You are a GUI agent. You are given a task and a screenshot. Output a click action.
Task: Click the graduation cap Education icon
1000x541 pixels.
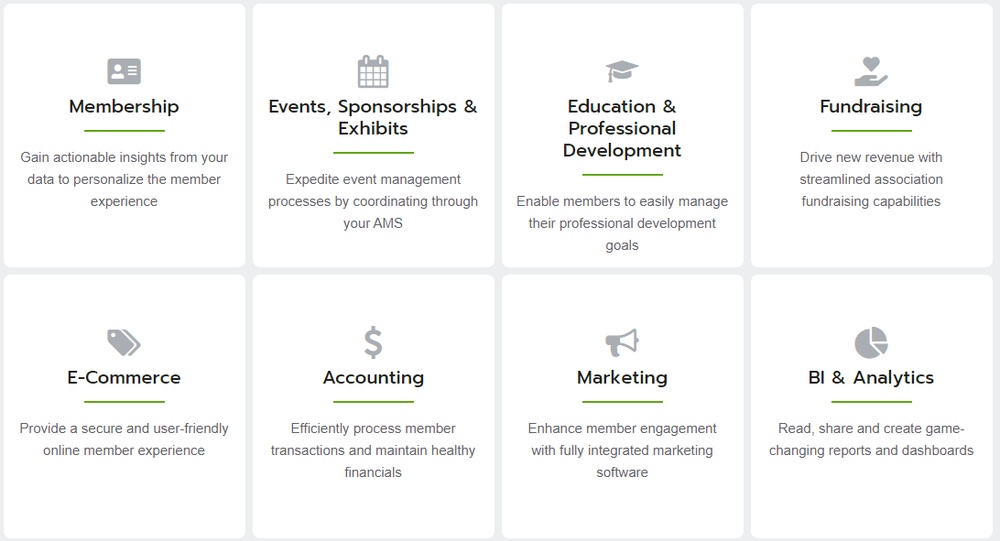coord(622,72)
